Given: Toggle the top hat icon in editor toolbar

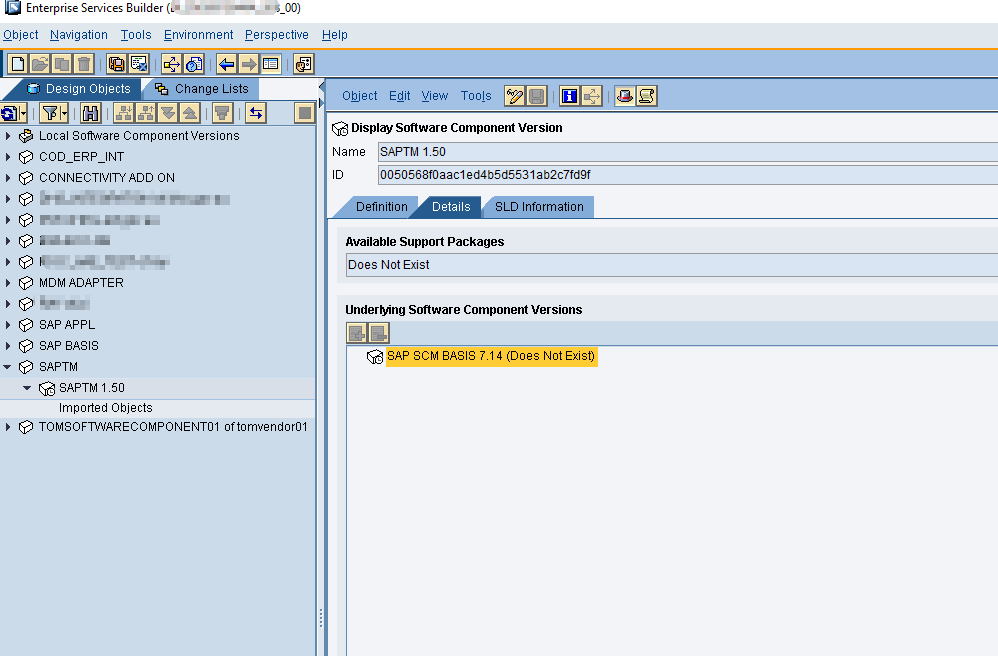Looking at the screenshot, I should (624, 96).
